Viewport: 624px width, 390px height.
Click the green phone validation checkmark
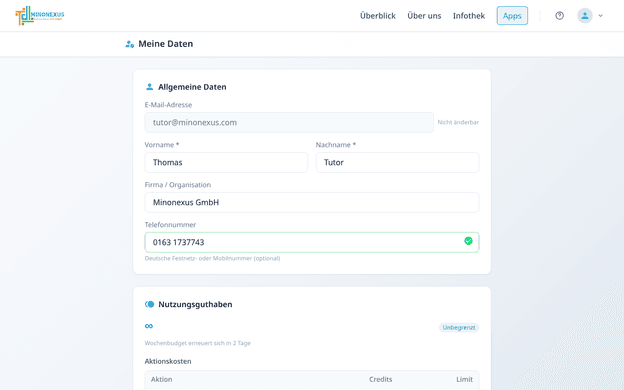tap(468, 241)
